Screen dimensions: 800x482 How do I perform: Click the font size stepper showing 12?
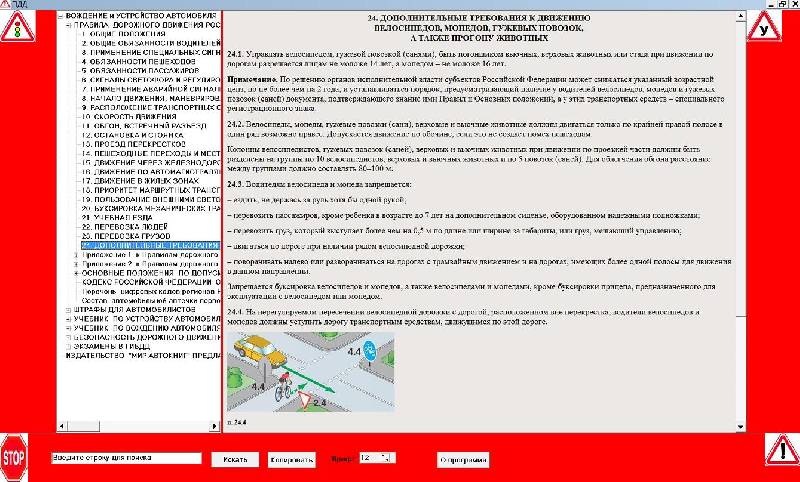tap(378, 458)
